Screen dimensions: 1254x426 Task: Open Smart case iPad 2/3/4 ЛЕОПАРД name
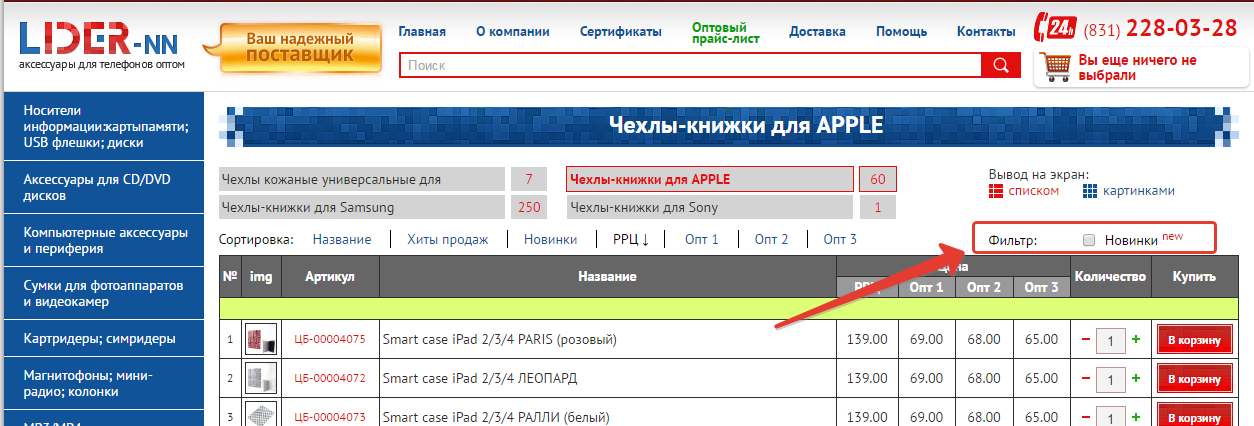click(479, 379)
